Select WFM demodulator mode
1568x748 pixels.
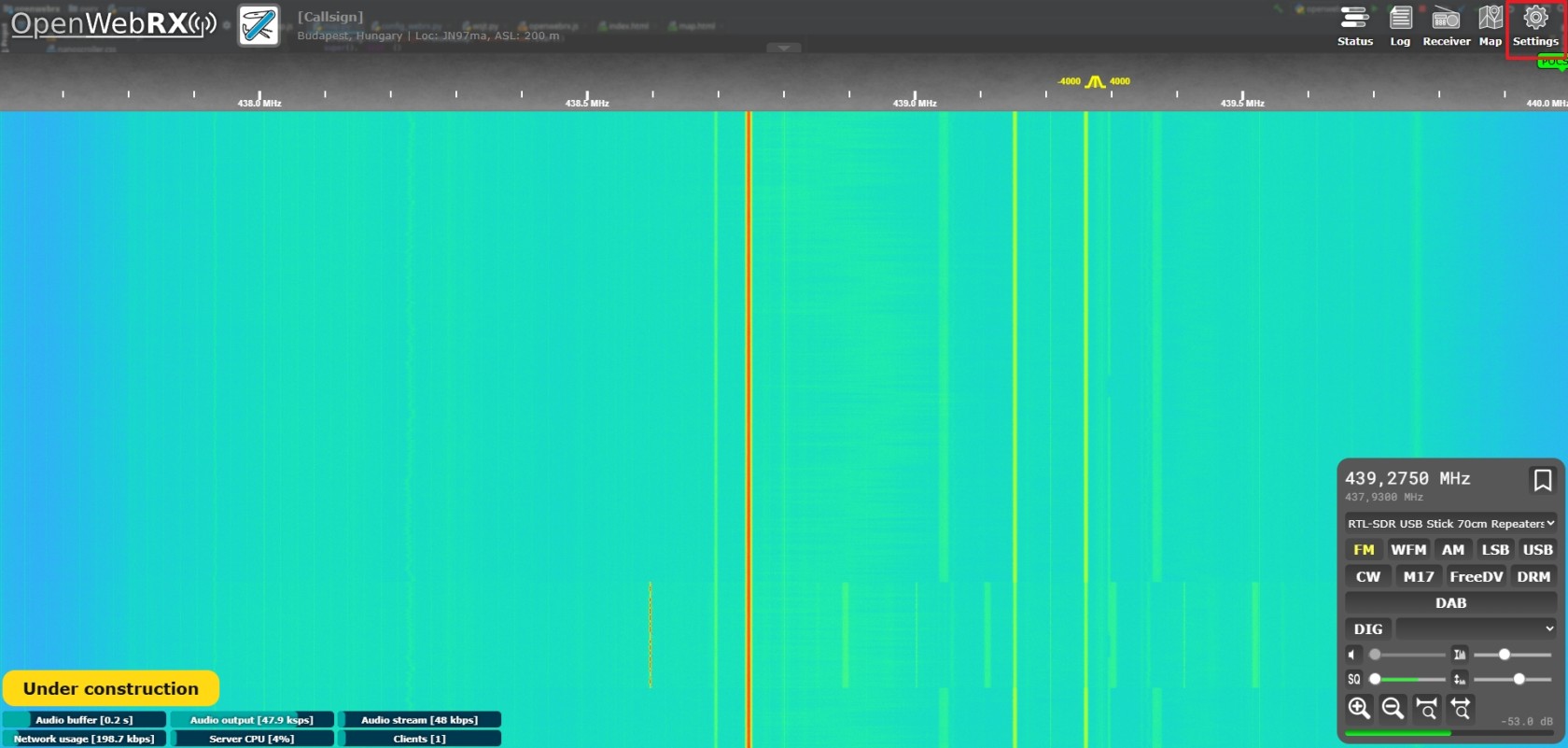[x=1408, y=550]
